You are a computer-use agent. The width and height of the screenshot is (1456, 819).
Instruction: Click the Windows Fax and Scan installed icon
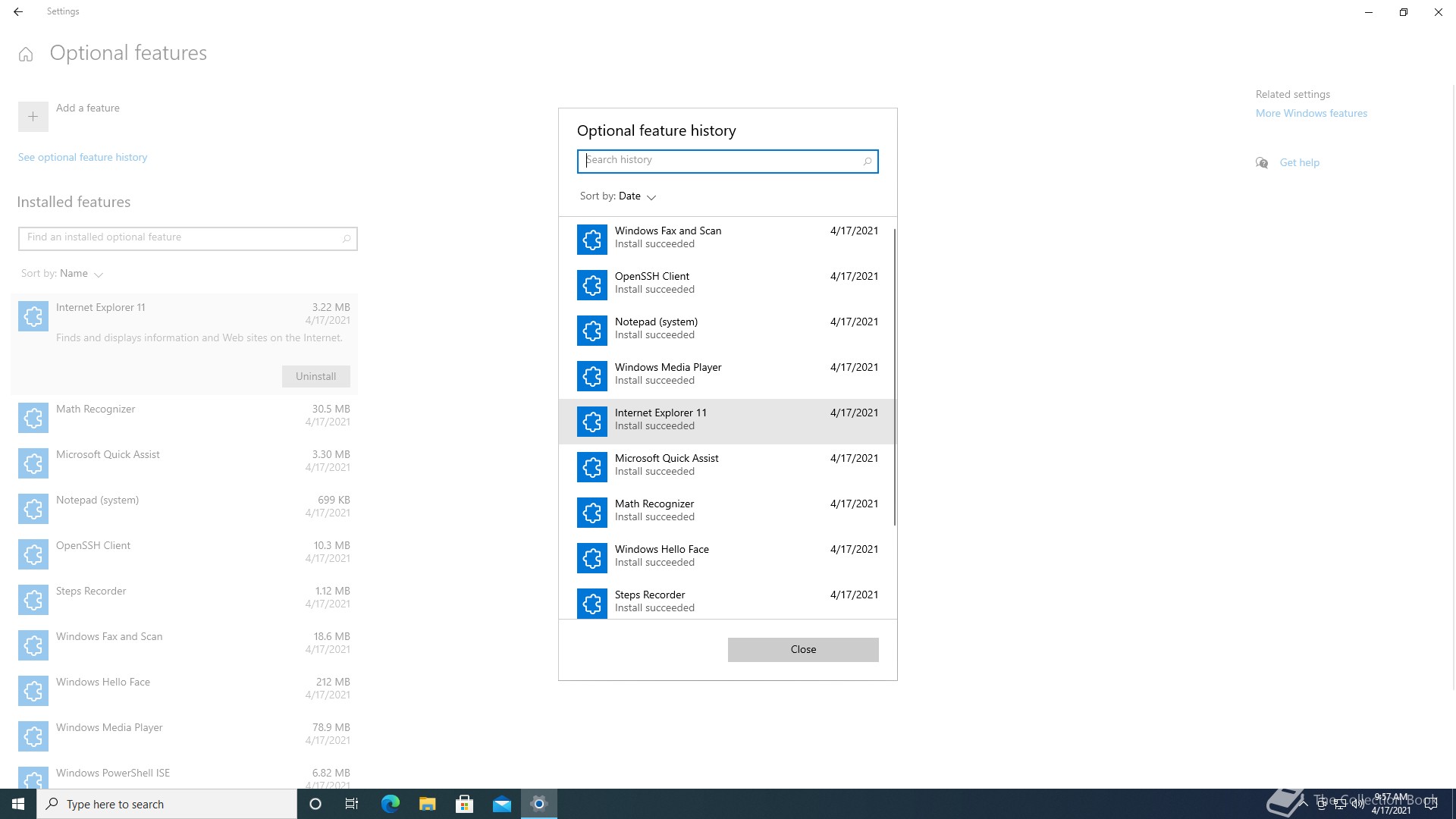pos(33,645)
